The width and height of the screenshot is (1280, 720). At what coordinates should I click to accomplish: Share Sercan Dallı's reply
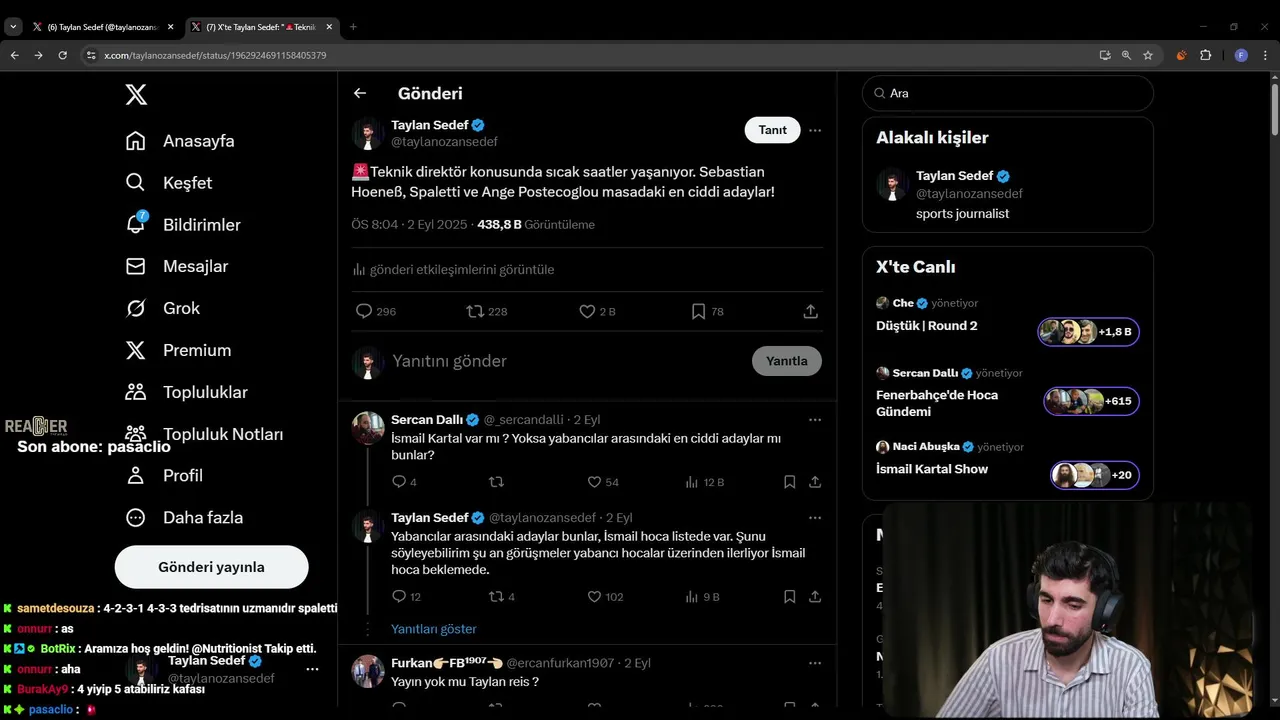[x=815, y=482]
